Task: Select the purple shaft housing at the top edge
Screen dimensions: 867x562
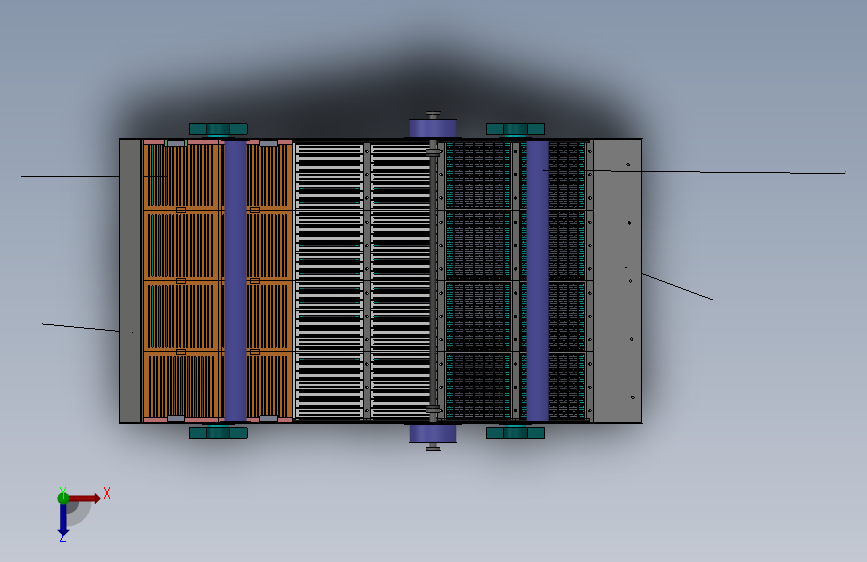Action: 433,128
